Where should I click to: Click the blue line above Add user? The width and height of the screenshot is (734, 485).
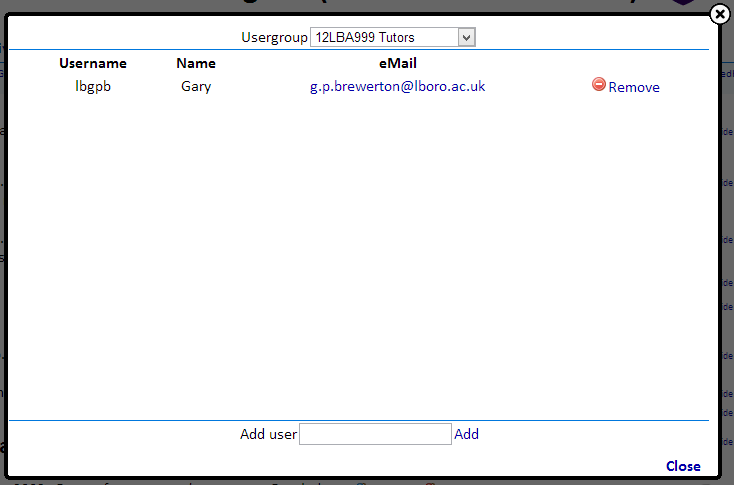click(360, 420)
